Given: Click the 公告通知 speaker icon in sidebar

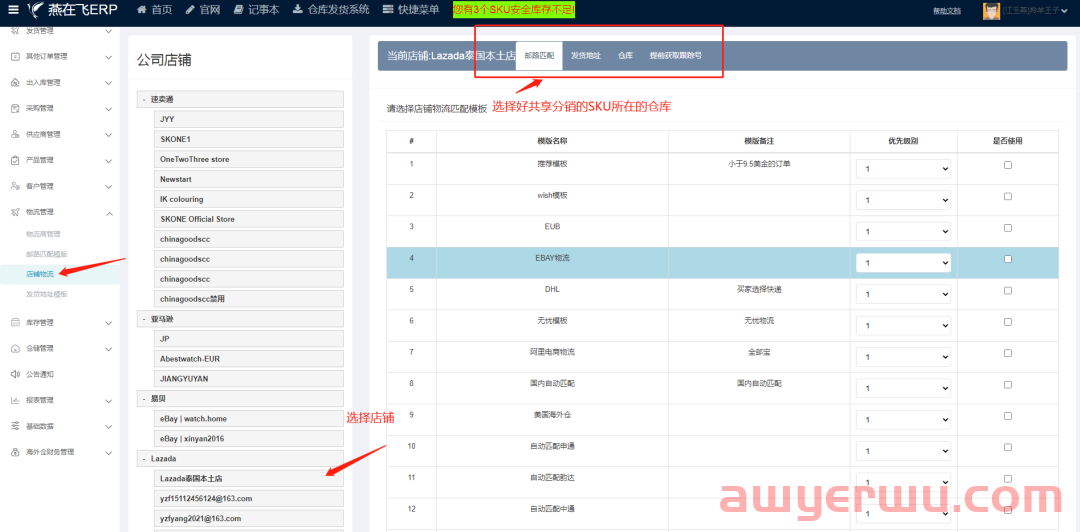Looking at the screenshot, I should coord(16,374).
